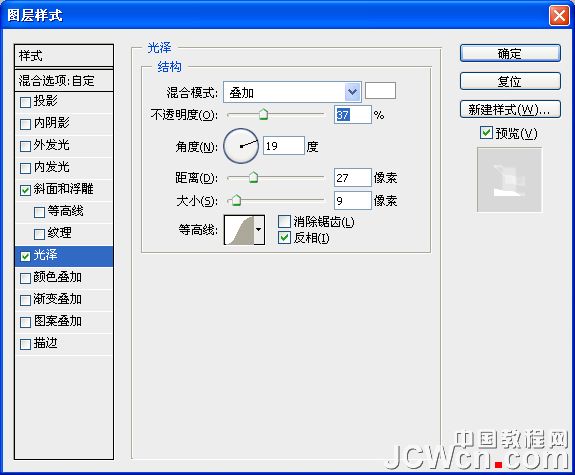This screenshot has height=475, width=575.
Task: Open the 颜色叠加 settings row
Action: coord(64,278)
